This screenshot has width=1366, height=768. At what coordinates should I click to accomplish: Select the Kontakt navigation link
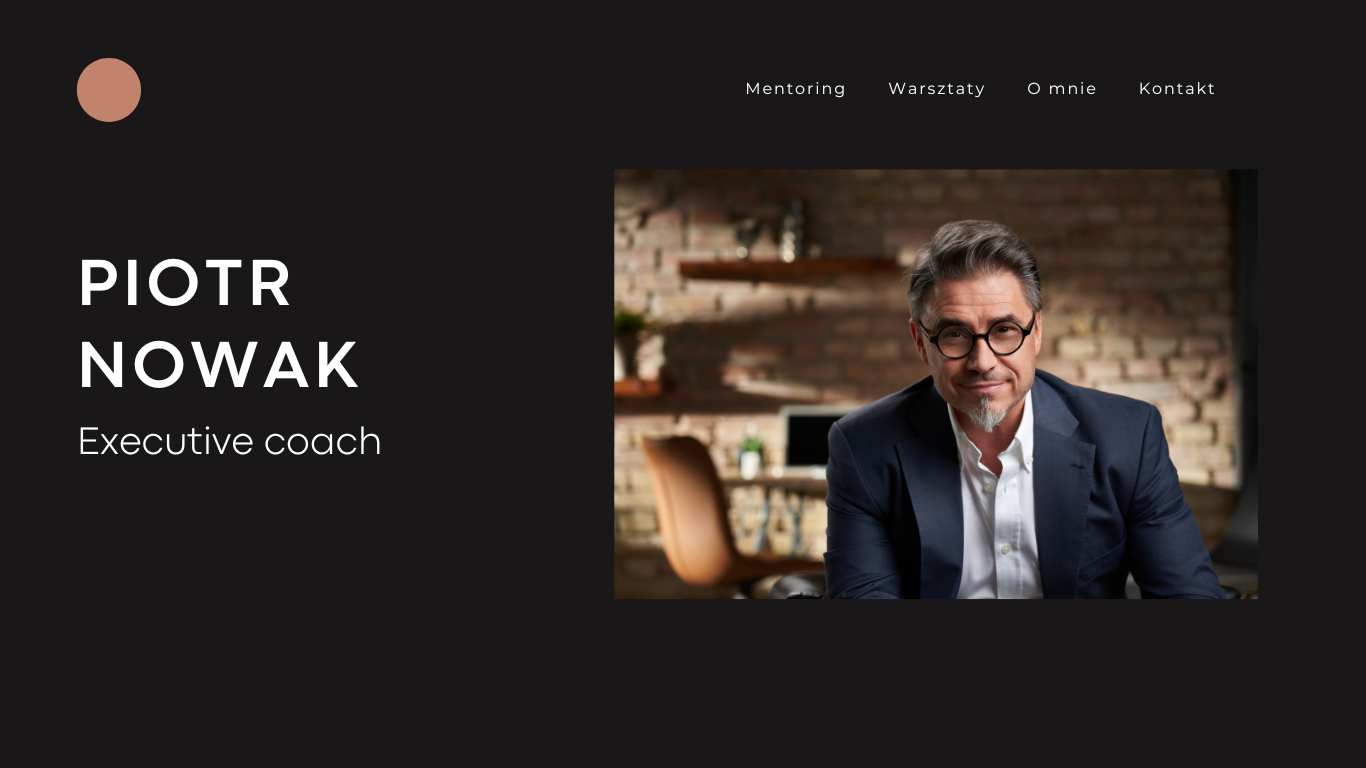click(x=1177, y=89)
